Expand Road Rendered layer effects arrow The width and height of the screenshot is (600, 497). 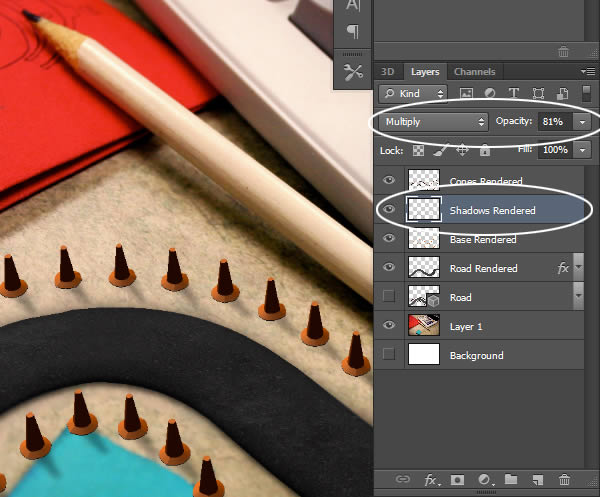(579, 267)
